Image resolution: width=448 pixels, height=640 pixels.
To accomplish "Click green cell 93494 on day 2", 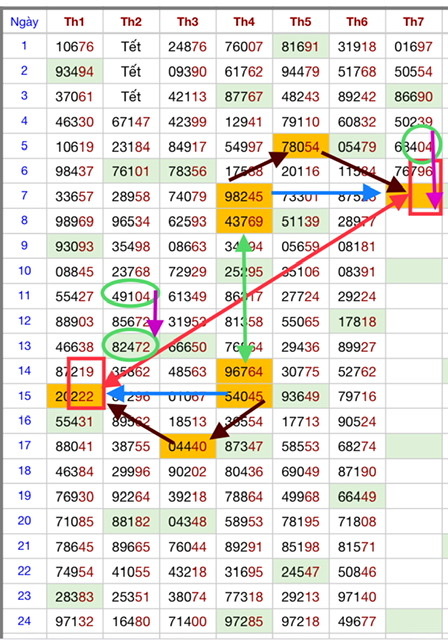I will click(x=75, y=71).
